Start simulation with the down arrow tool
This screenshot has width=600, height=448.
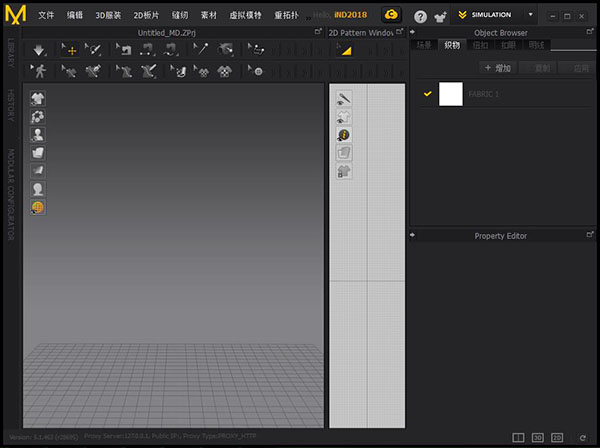tap(39, 50)
